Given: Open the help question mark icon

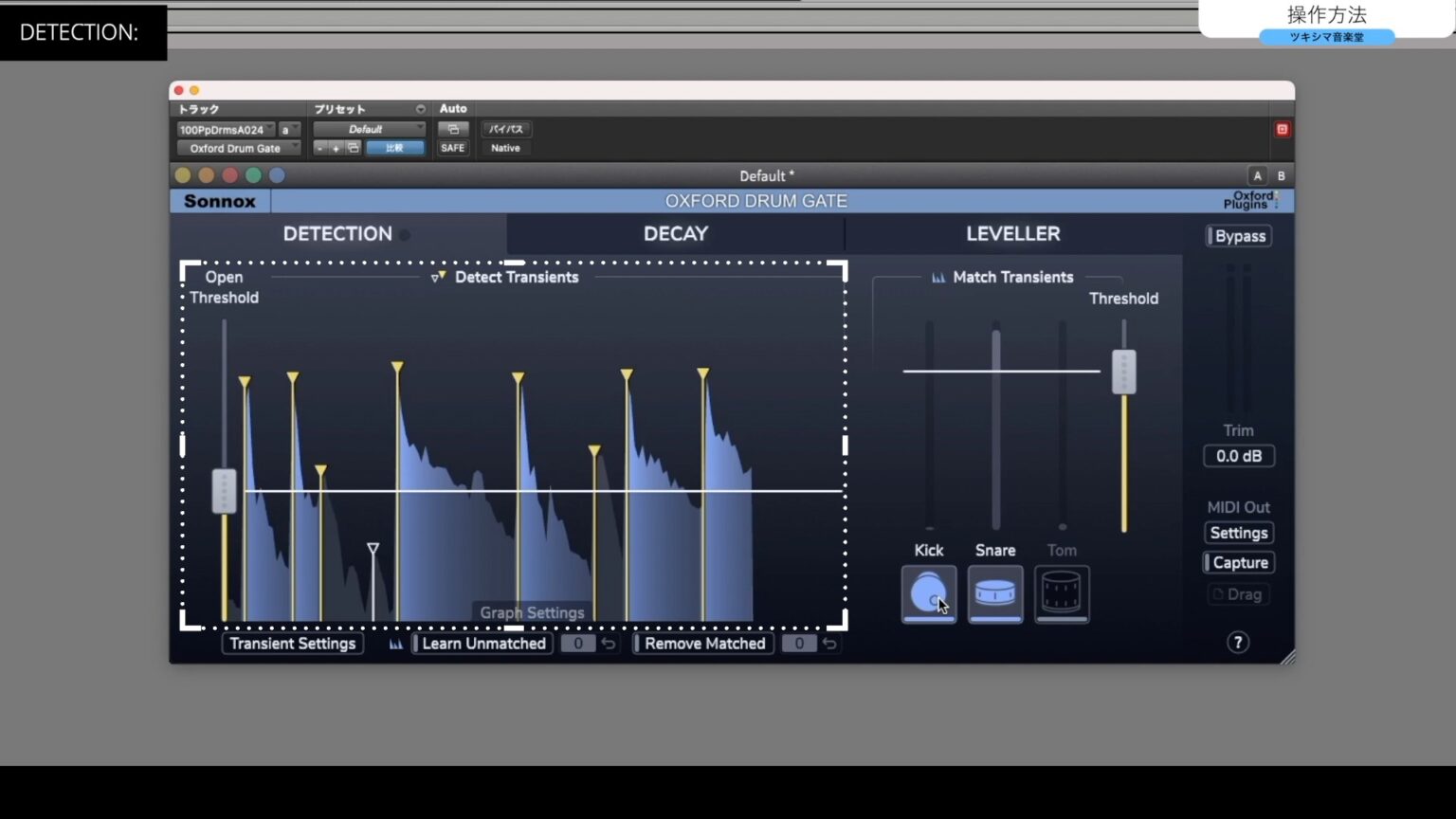Looking at the screenshot, I should [x=1237, y=642].
